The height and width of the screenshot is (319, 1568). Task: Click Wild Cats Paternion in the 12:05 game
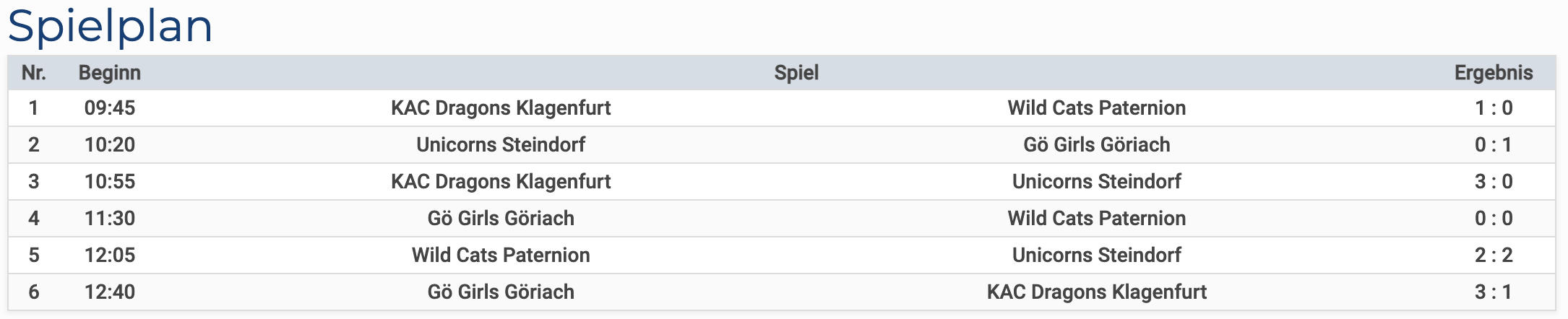click(501, 255)
